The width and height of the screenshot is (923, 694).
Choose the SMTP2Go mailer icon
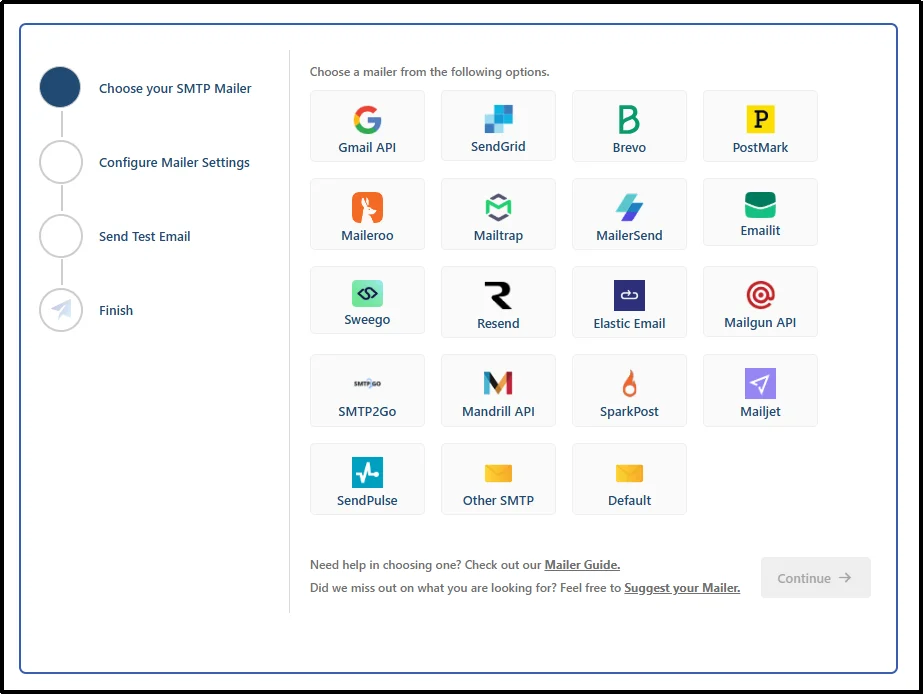click(367, 383)
